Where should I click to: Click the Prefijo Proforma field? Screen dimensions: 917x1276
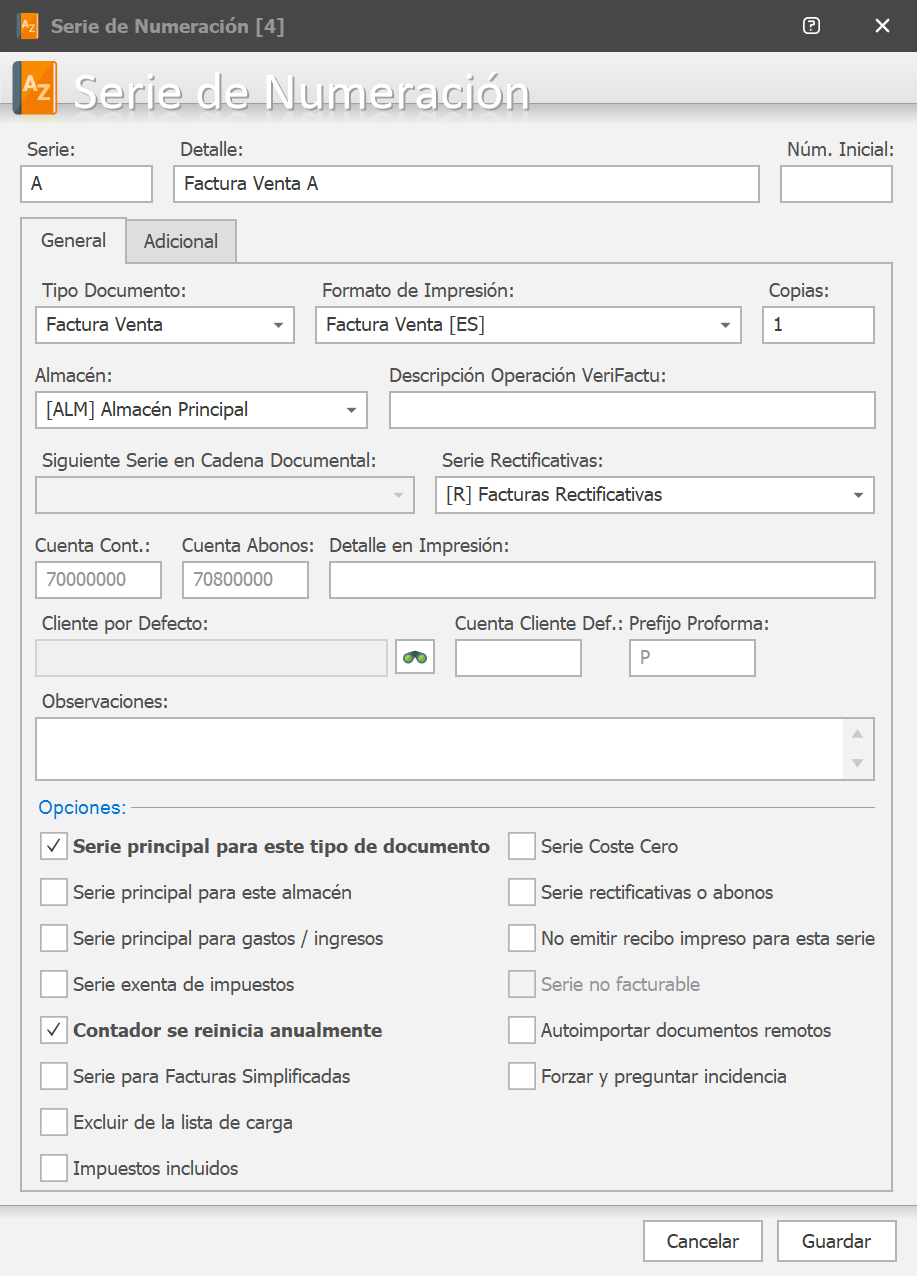tap(692, 658)
